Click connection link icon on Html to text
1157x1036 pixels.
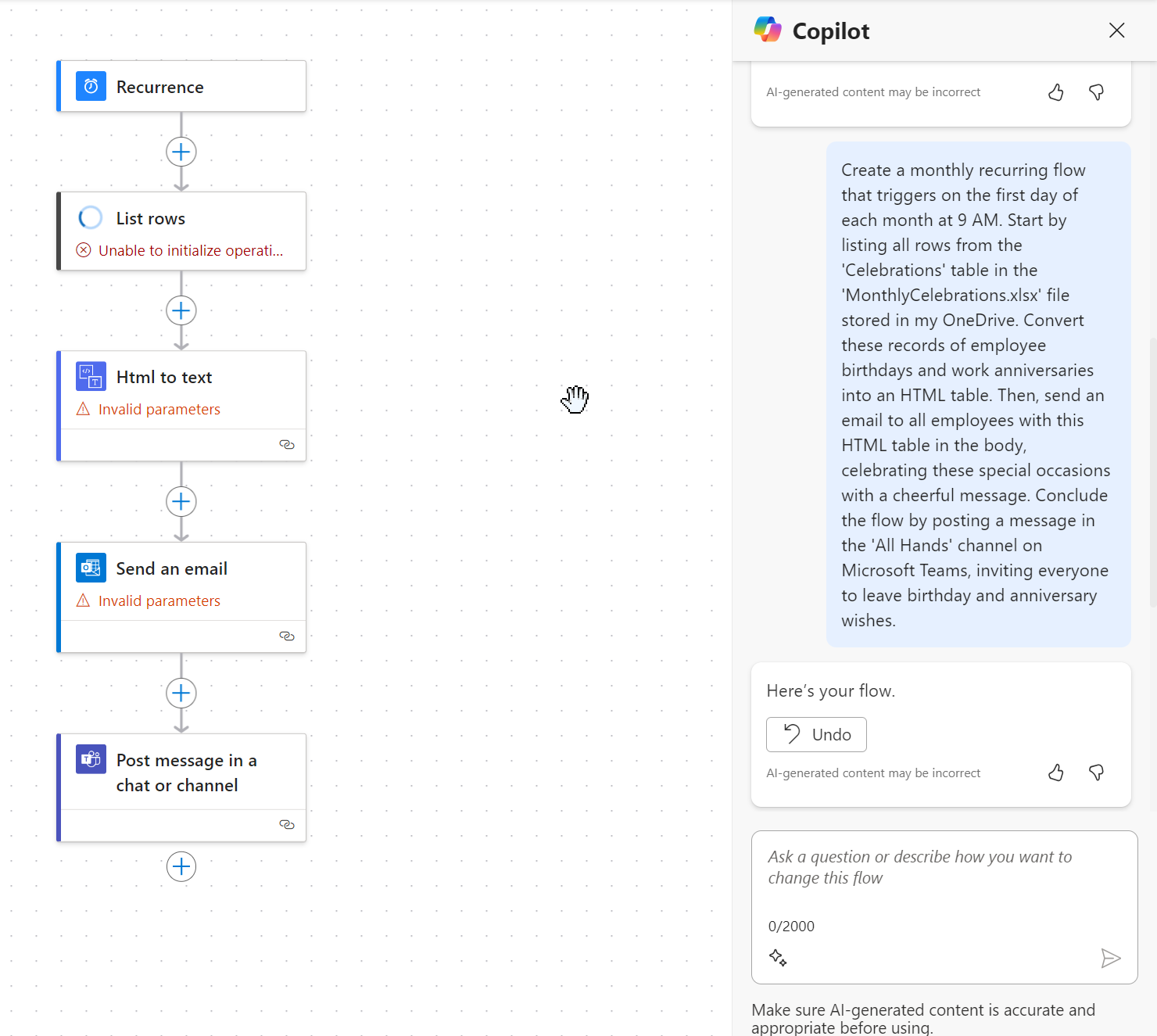pyautogui.click(x=287, y=445)
